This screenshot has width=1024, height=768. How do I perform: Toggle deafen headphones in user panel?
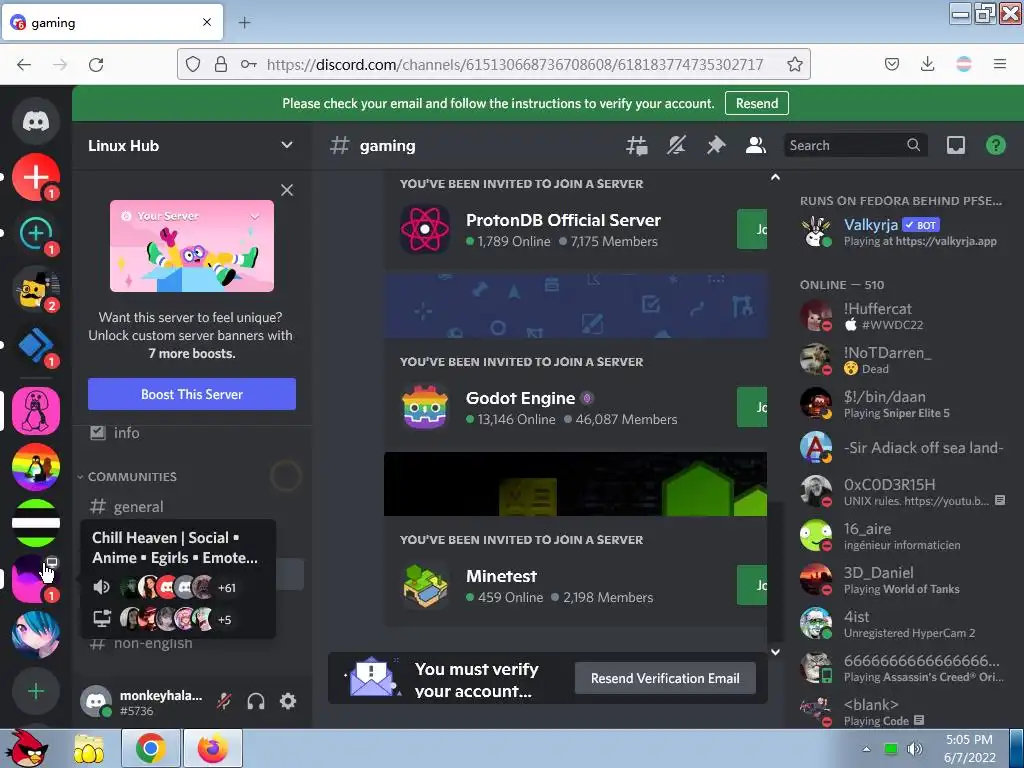256,701
